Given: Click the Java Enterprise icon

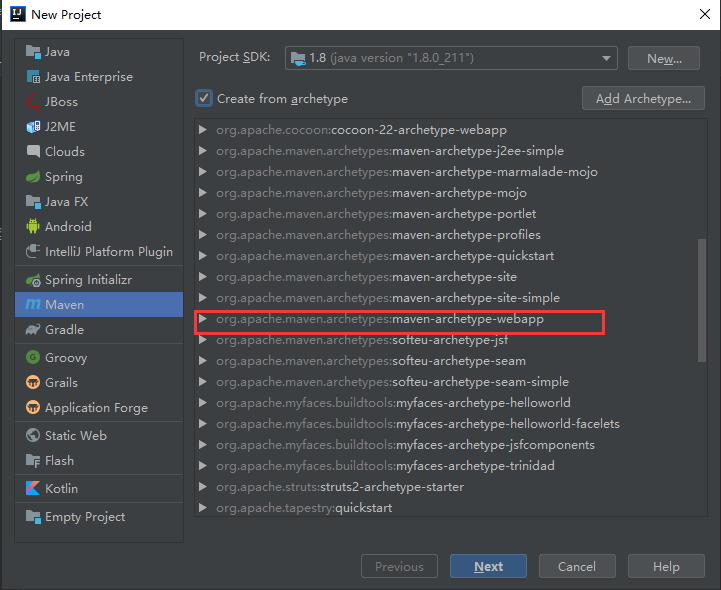Looking at the screenshot, I should (33, 77).
